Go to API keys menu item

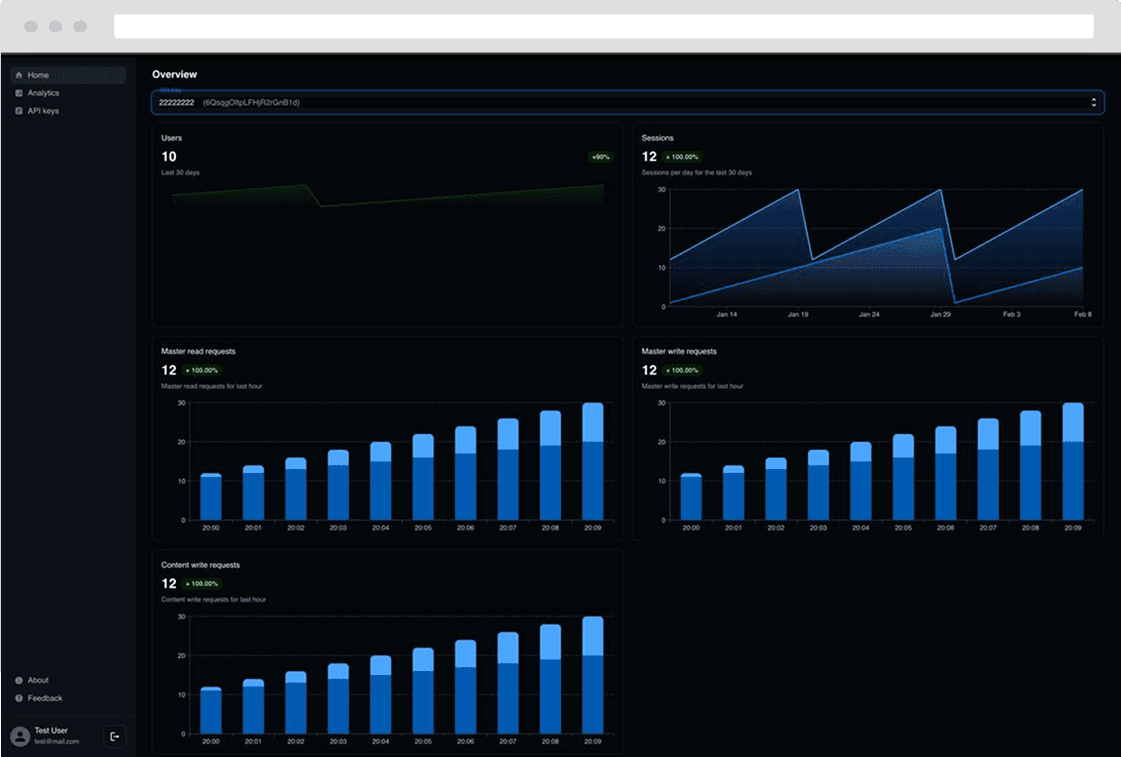click(x=43, y=111)
